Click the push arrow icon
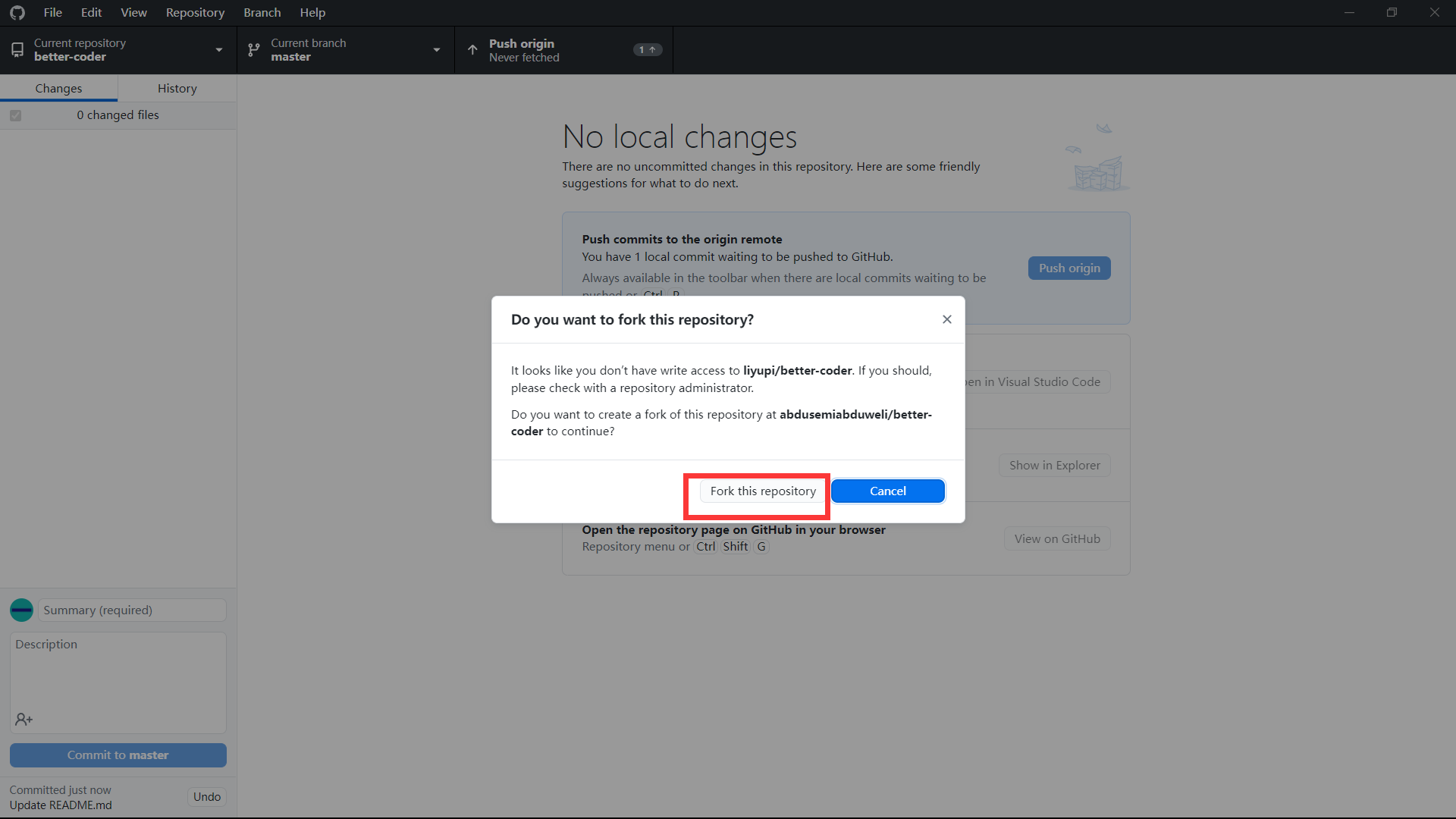Viewport: 1456px width, 819px height. (x=472, y=50)
